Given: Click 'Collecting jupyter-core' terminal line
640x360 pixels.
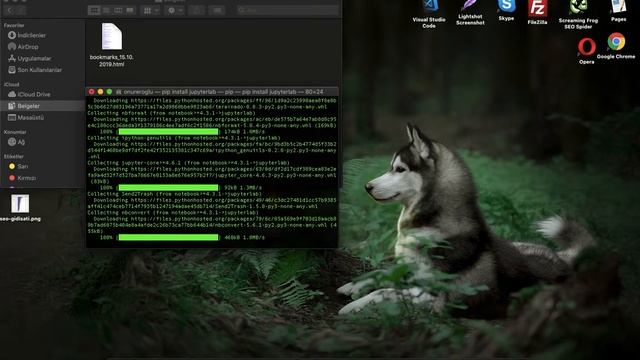Looking at the screenshot, I should point(189,163).
